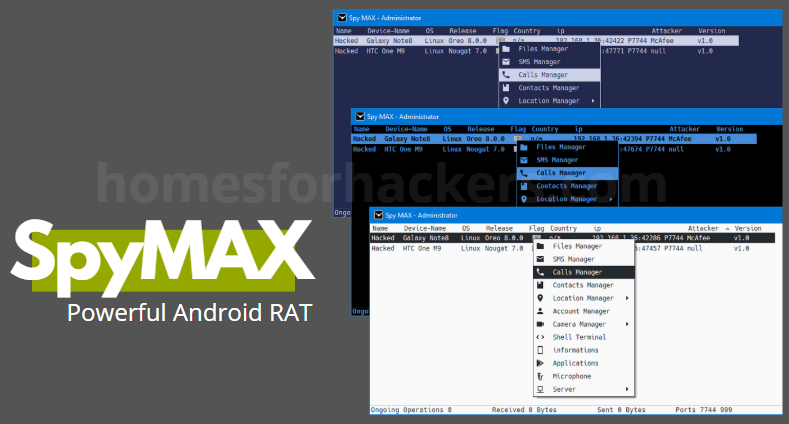This screenshot has height=424, width=789.
Task: Click the Spy MAX title icon in black-theme window
Action: pos(360,117)
